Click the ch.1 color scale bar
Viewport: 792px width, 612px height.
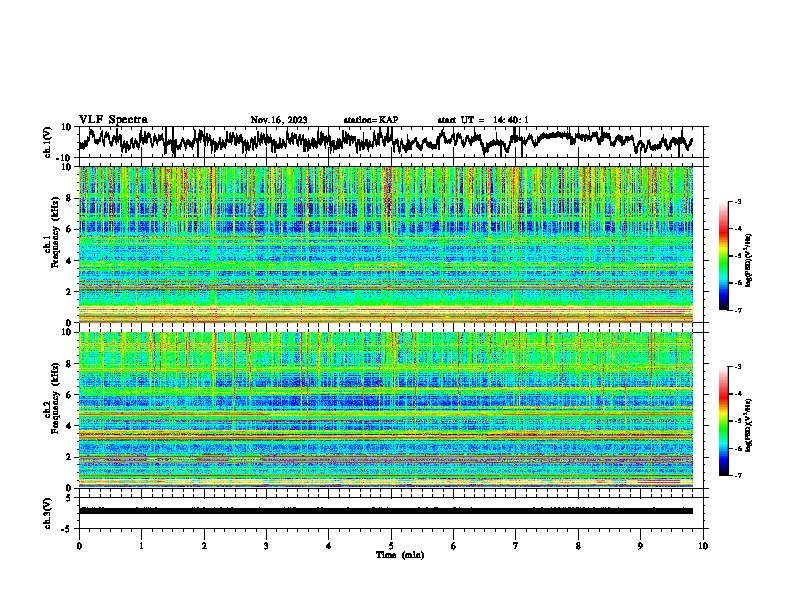(x=724, y=256)
